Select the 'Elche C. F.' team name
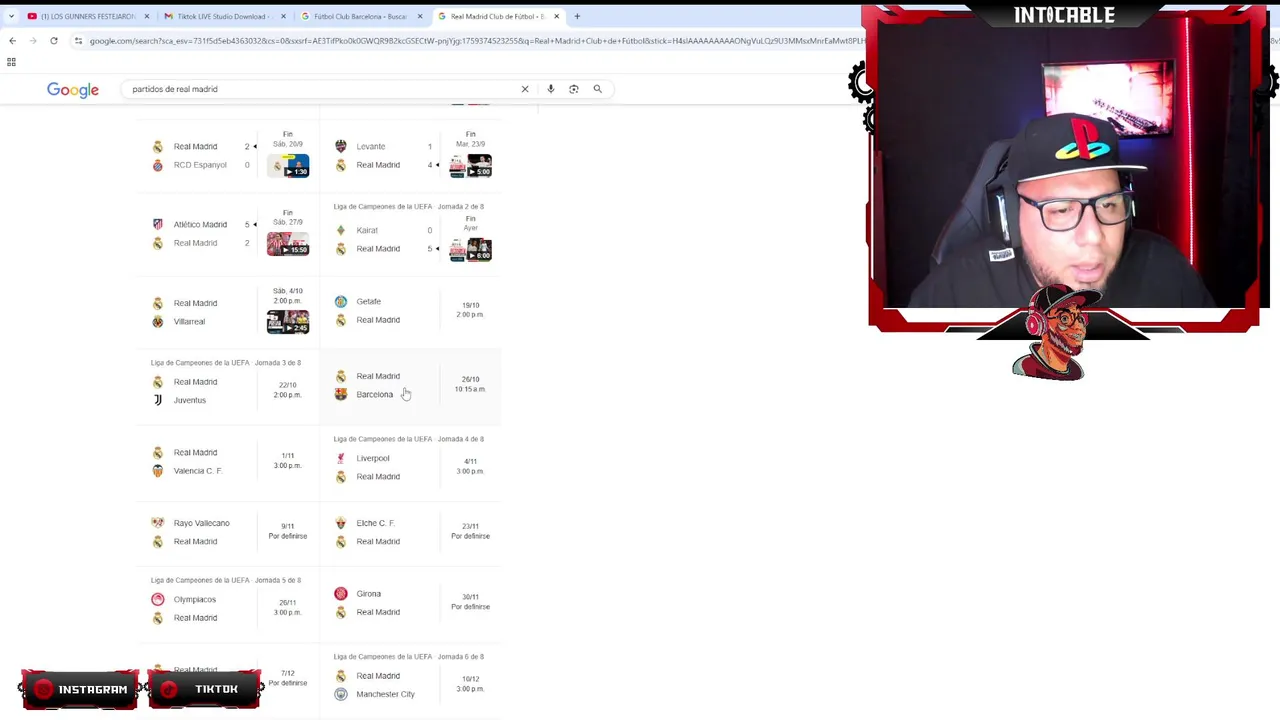The image size is (1280, 720). point(375,523)
